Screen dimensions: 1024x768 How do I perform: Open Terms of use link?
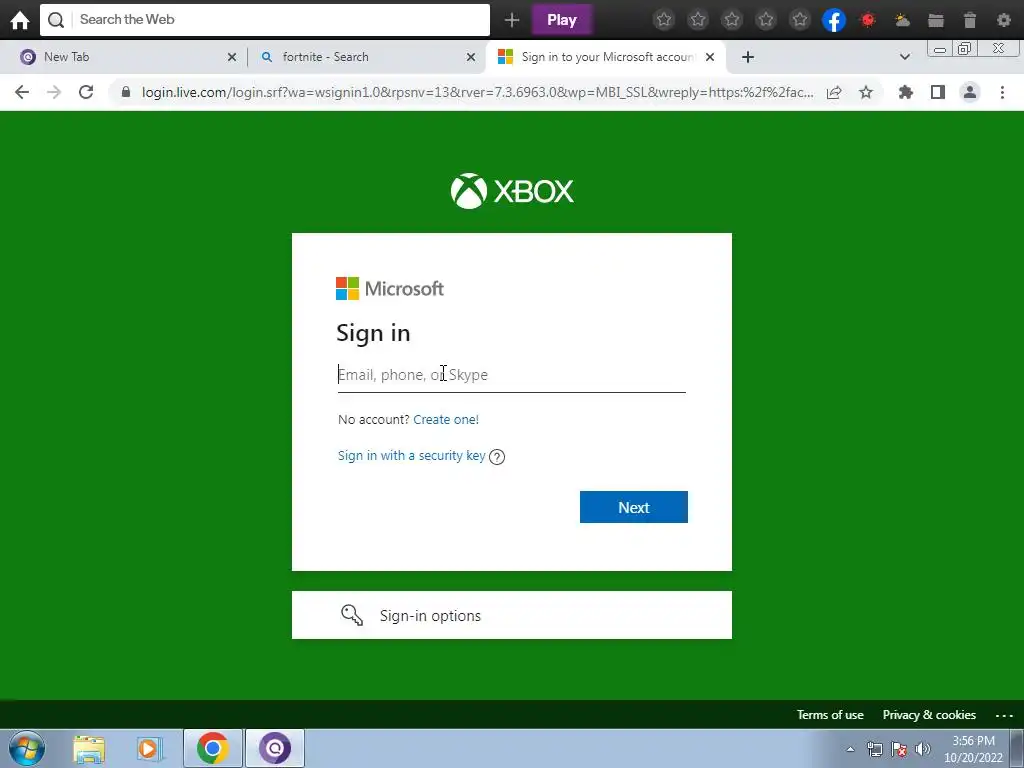(830, 714)
